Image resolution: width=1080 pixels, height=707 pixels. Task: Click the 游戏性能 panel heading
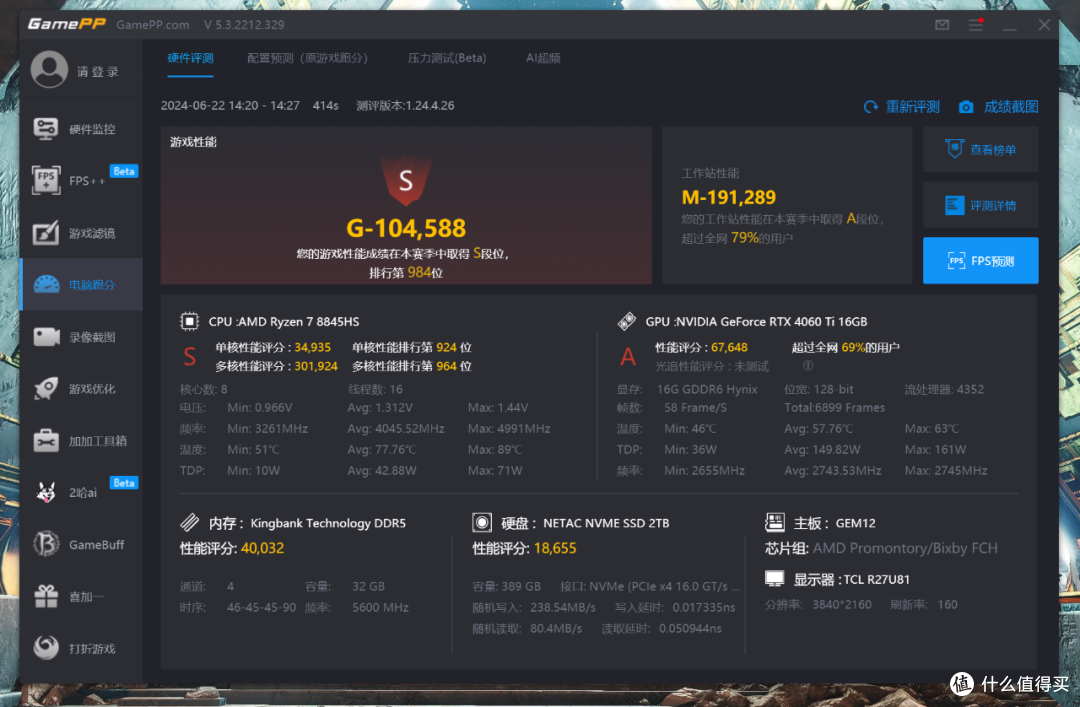[x=194, y=142]
